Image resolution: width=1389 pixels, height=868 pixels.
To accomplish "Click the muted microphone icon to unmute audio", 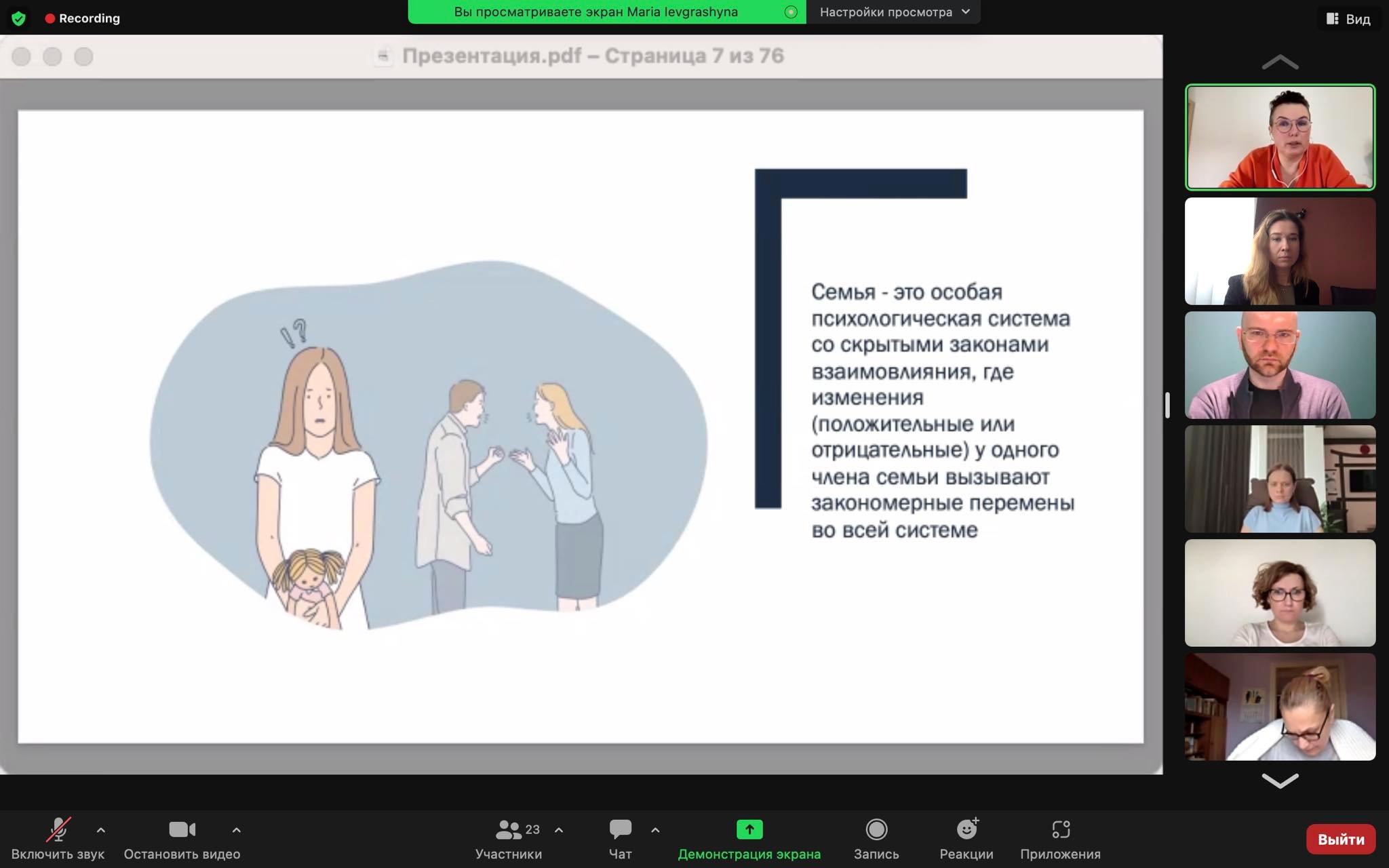I will point(58,830).
